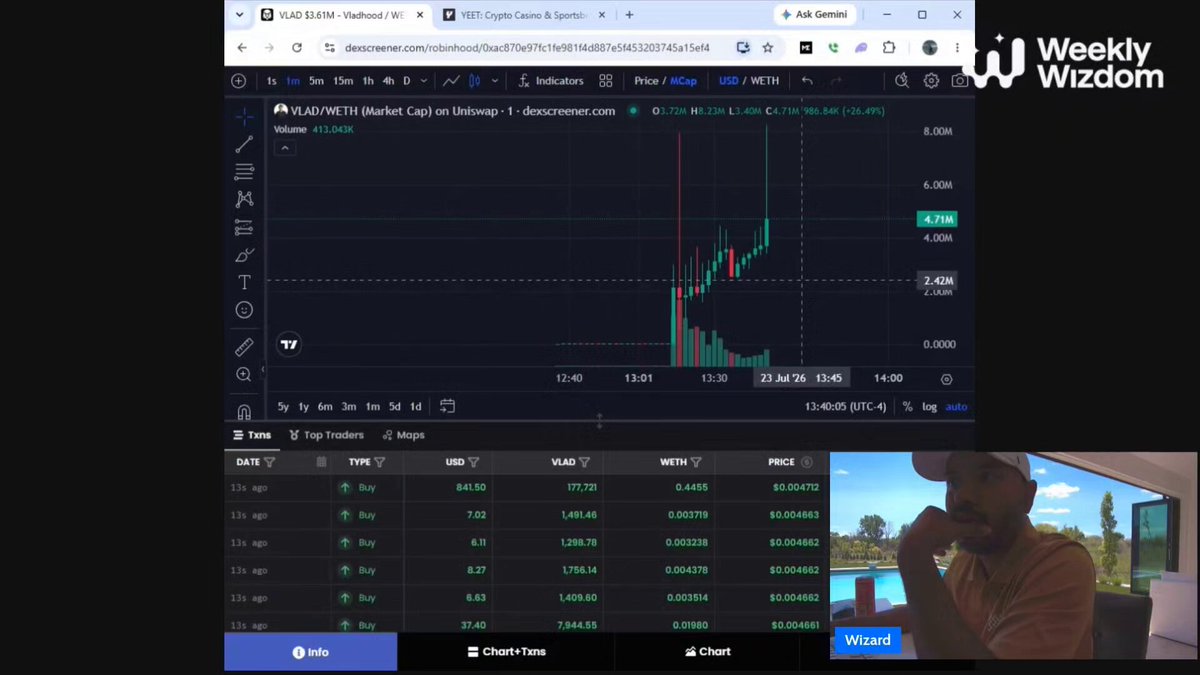Collapse the chart legend chevron
The width and height of the screenshot is (1200, 675).
click(285, 148)
